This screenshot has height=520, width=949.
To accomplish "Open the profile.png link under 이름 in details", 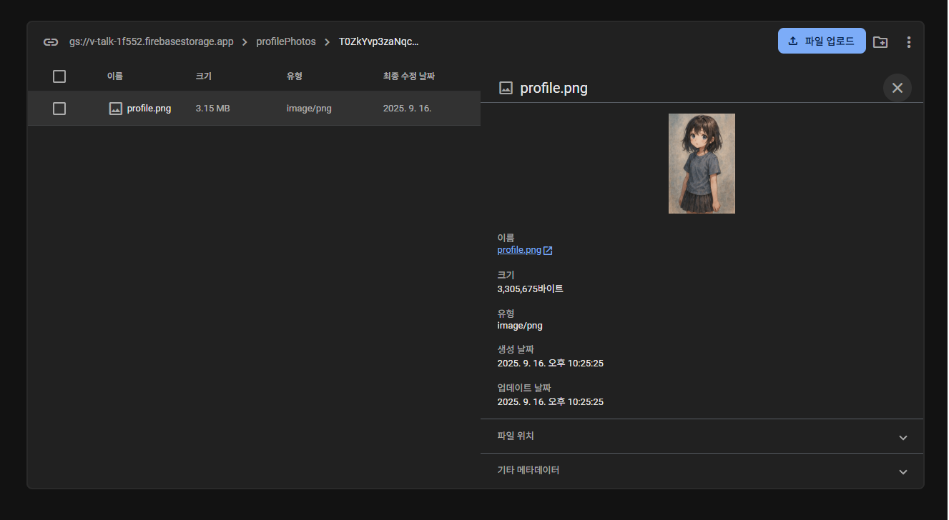I will tap(518, 250).
